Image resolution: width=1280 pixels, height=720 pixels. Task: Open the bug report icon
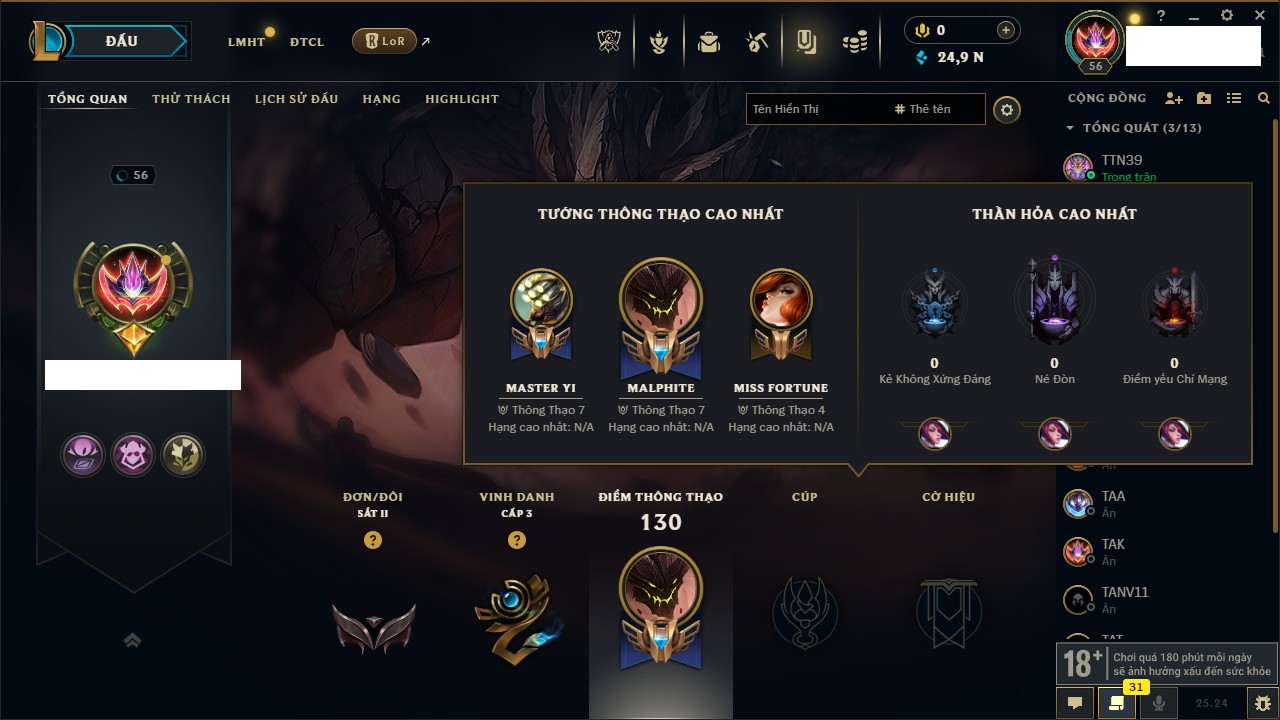tap(1263, 703)
